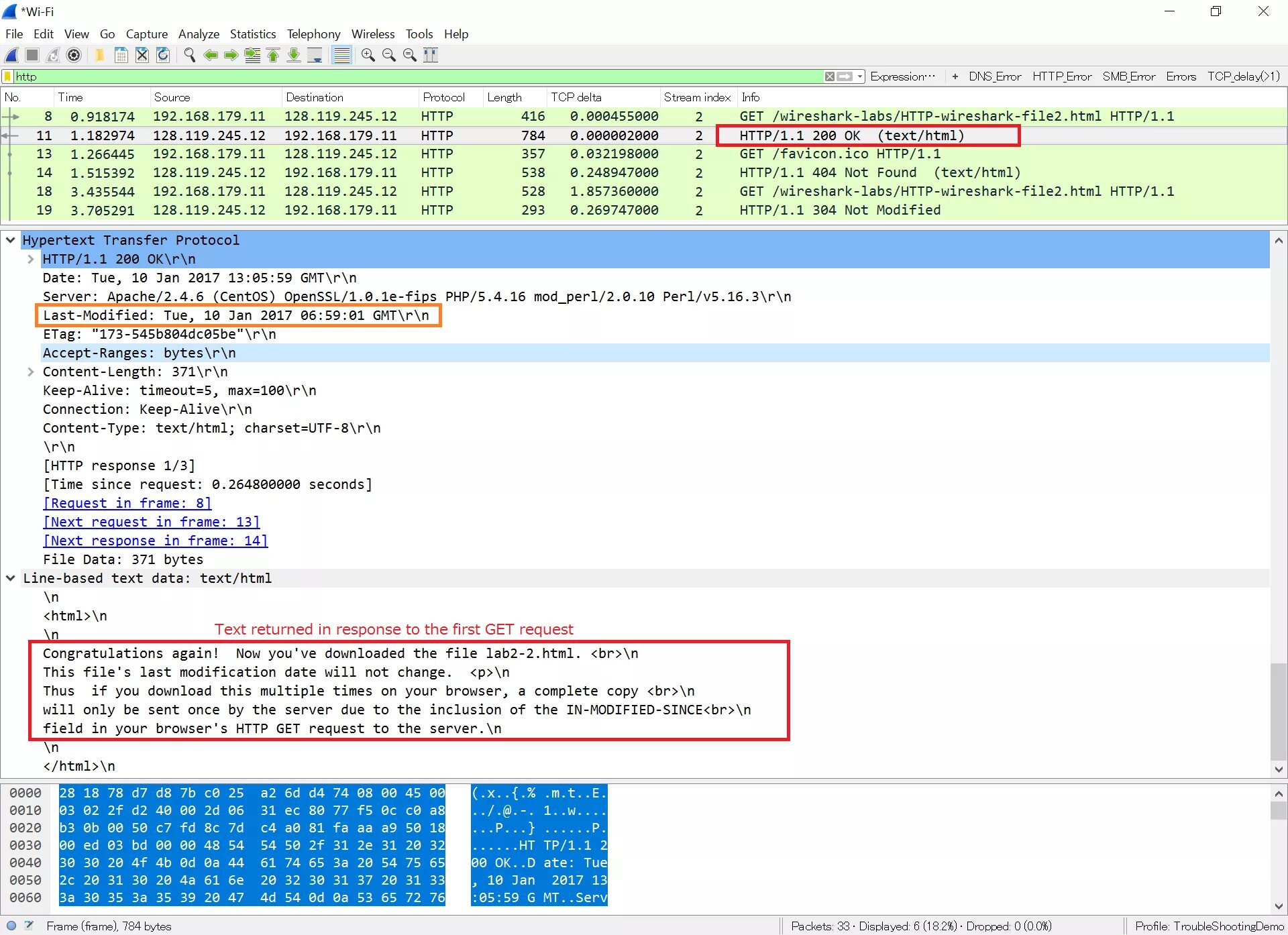Image resolution: width=1288 pixels, height=935 pixels.
Task: Click the find packet magnifier icon
Action: [190, 56]
